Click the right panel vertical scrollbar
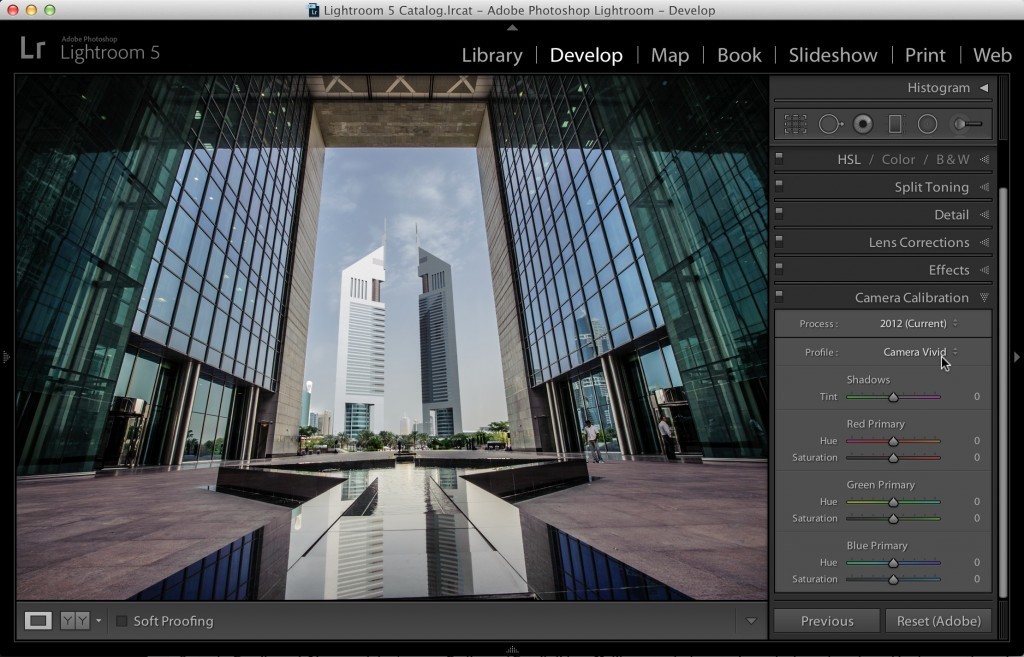This screenshot has width=1024, height=657. [x=1004, y=392]
